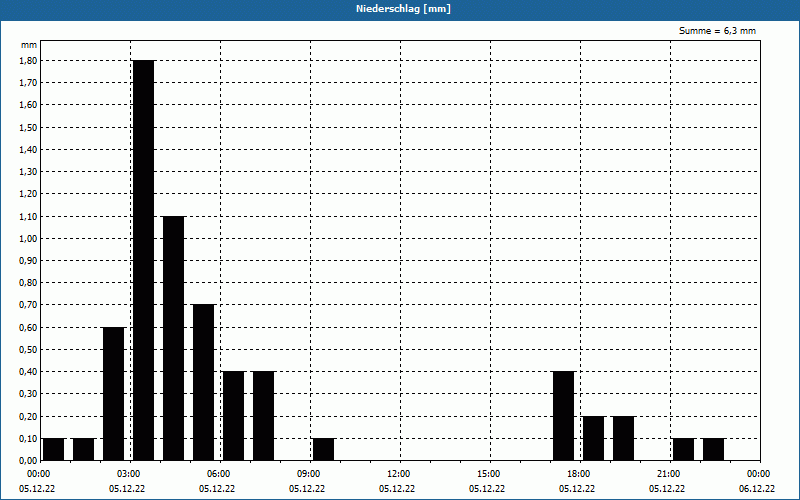The width and height of the screenshot is (800, 500).
Task: Select the 0,30 y-axis label
Action: tap(28, 394)
